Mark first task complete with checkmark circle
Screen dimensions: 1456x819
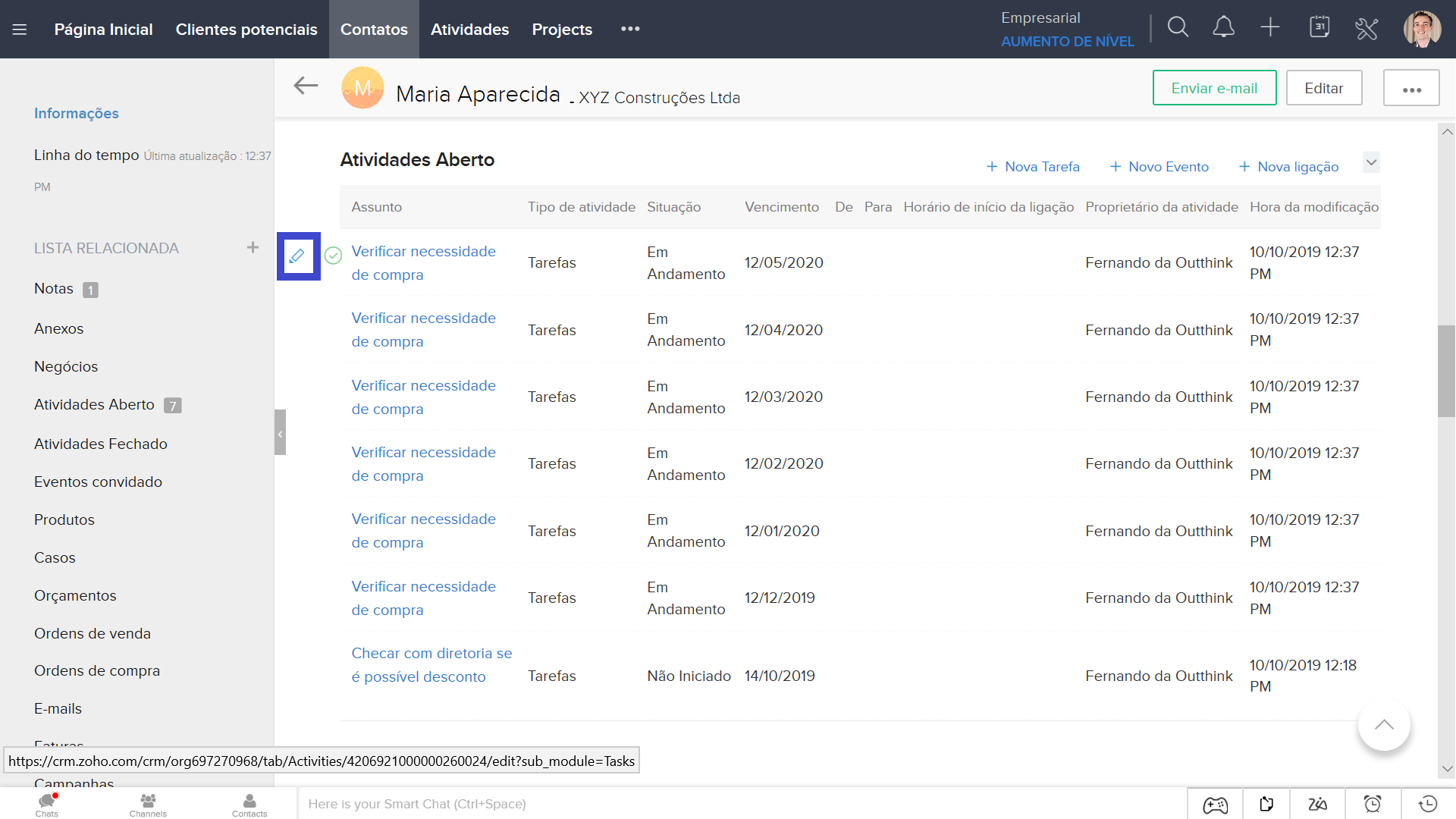click(x=333, y=256)
